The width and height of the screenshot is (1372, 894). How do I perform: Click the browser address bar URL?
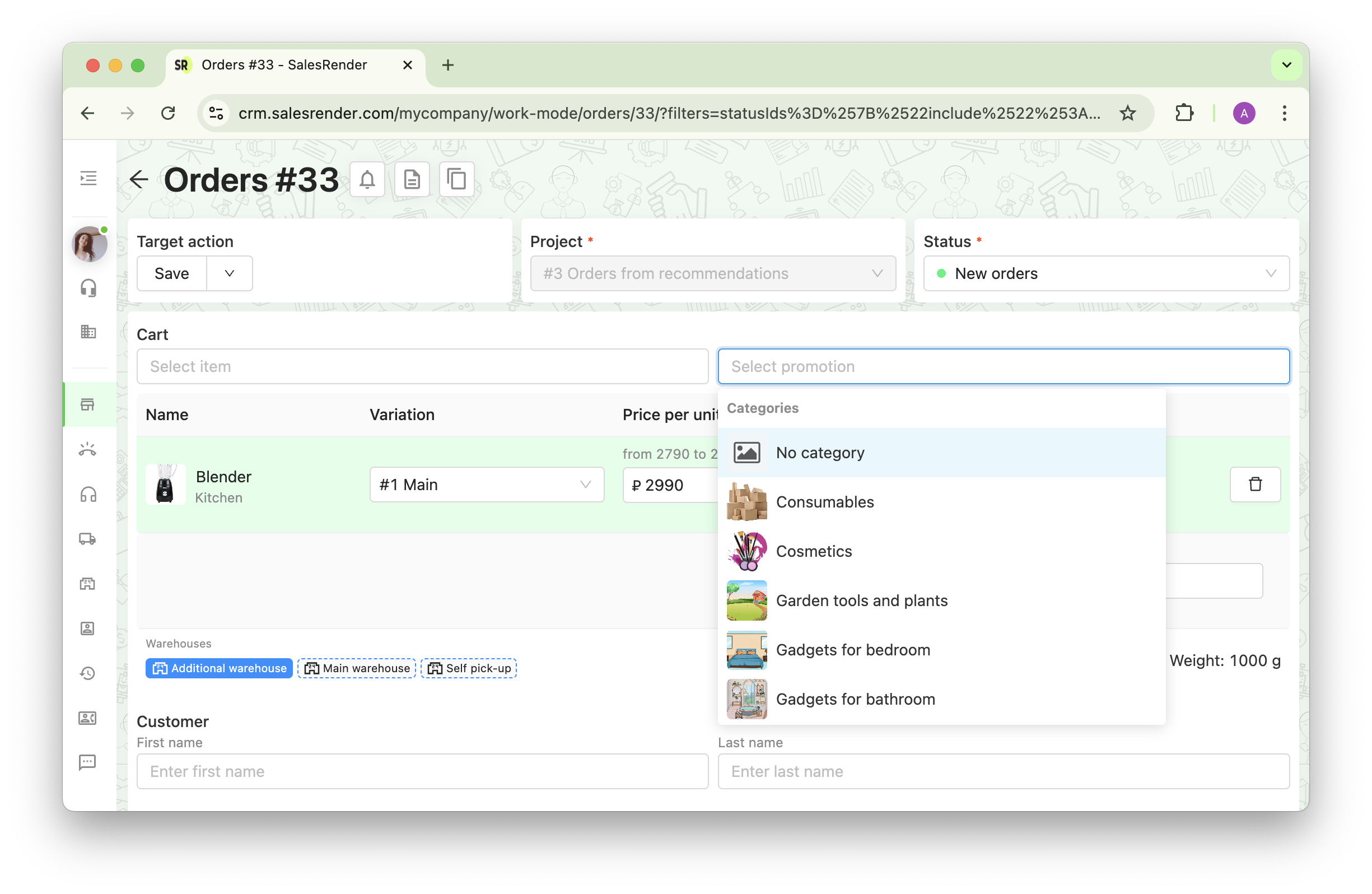669,113
